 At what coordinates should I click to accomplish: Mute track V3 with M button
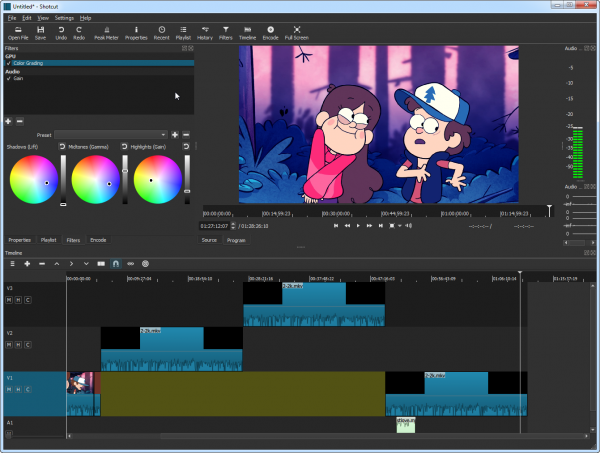pos(9,299)
